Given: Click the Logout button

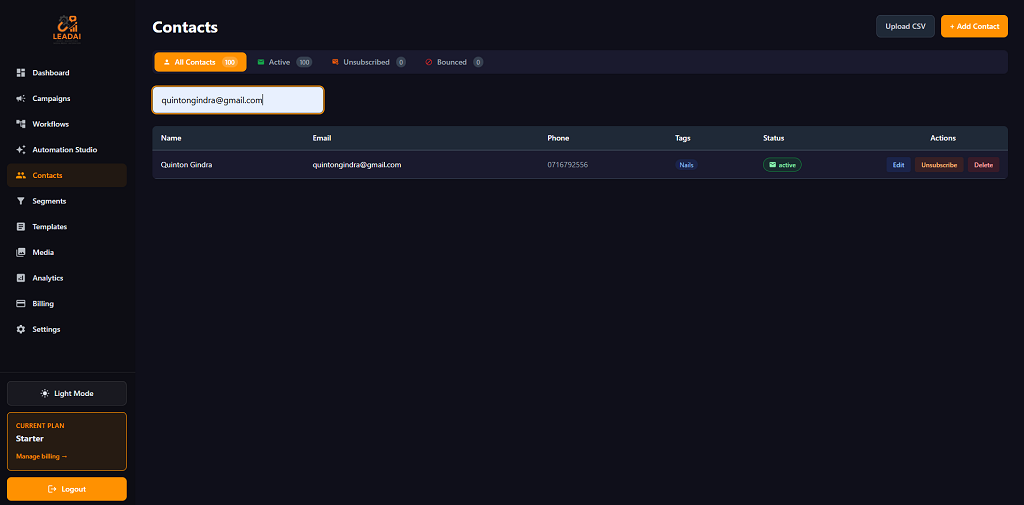Looking at the screenshot, I should (67, 489).
